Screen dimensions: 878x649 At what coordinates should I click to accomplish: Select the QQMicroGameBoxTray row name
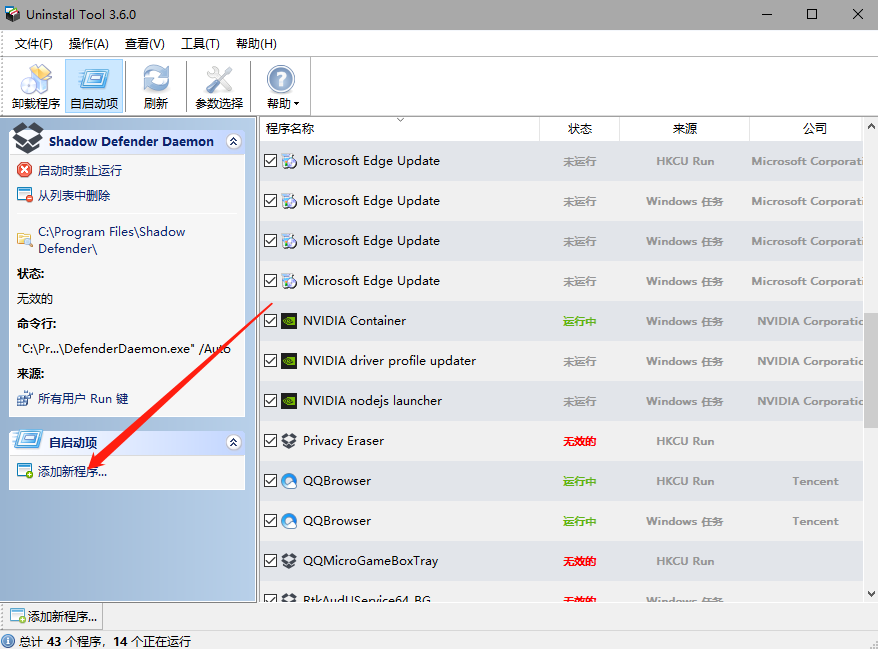point(370,561)
